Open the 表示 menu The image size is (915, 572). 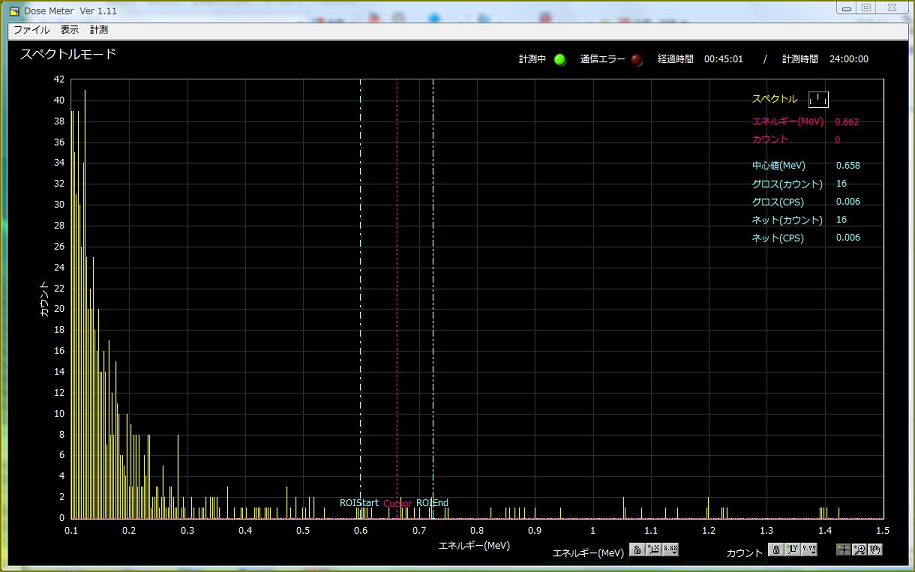tap(69, 30)
